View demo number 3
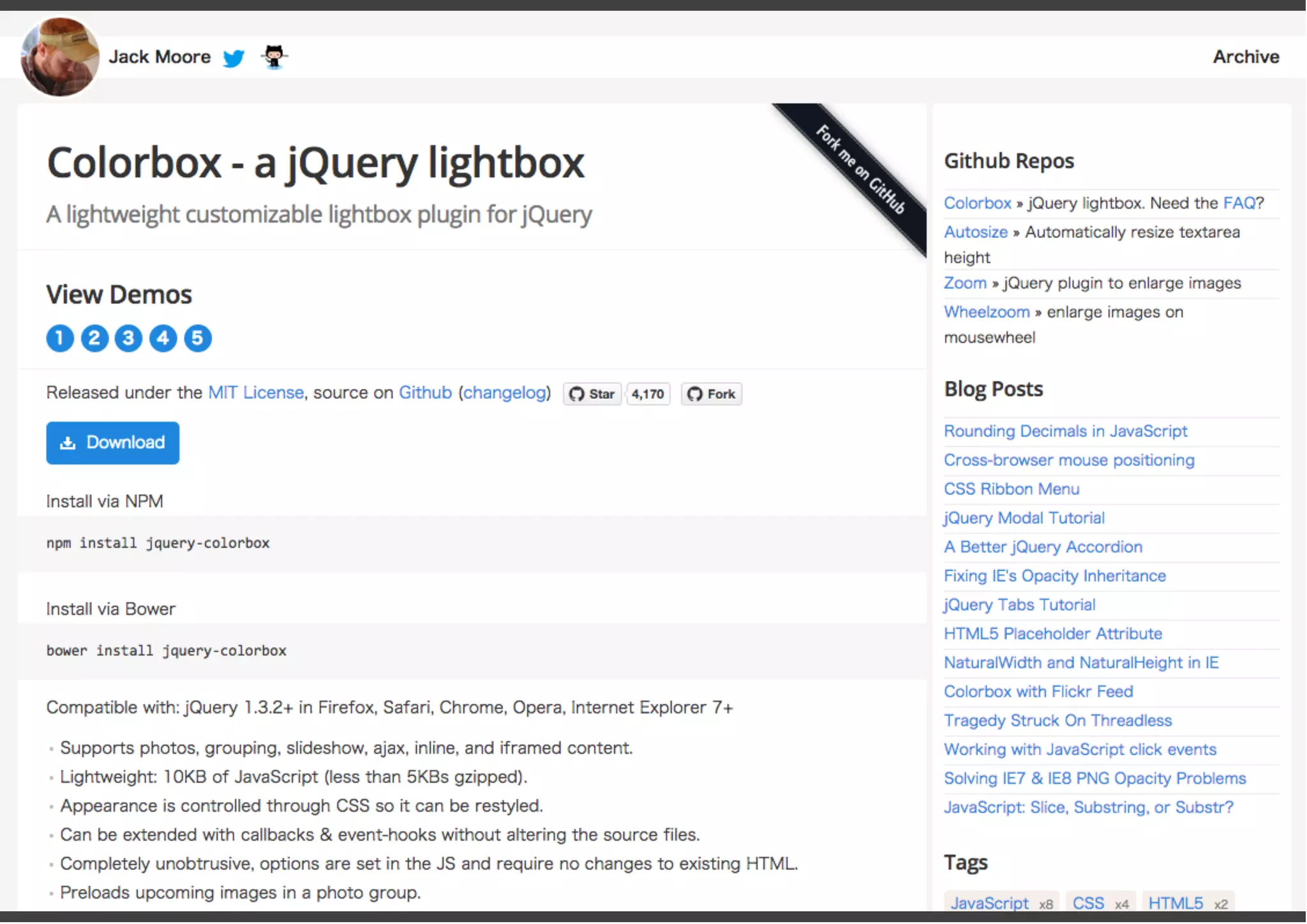The width and height of the screenshot is (1307, 924). (x=129, y=338)
